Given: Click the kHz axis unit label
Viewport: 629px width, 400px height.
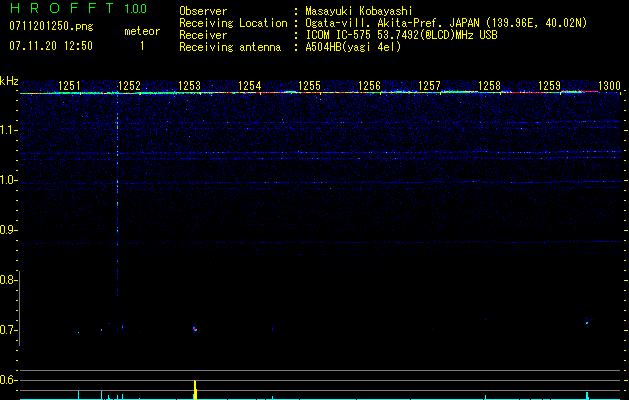Looking at the screenshot, I should point(9,80).
